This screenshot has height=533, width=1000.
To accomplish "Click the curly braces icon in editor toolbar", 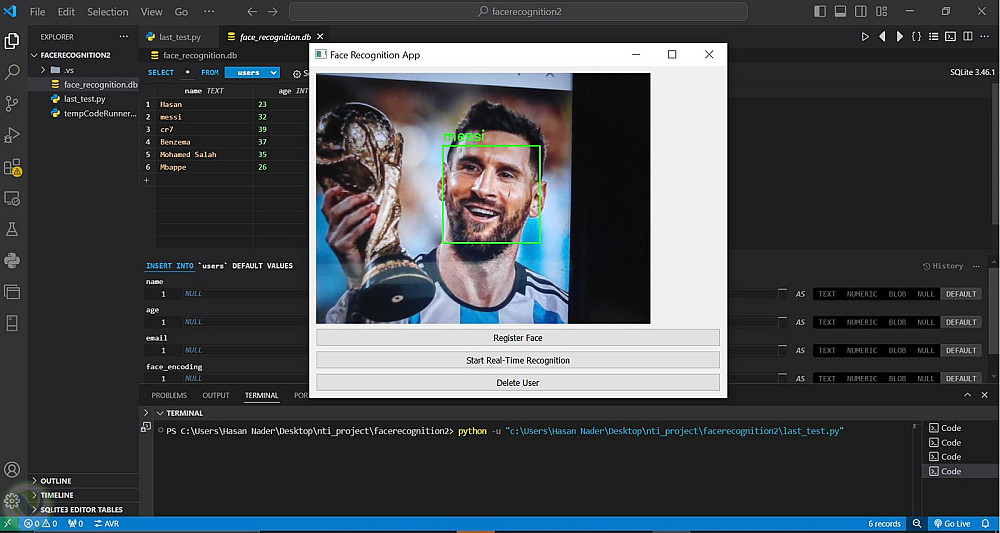I will [x=916, y=37].
